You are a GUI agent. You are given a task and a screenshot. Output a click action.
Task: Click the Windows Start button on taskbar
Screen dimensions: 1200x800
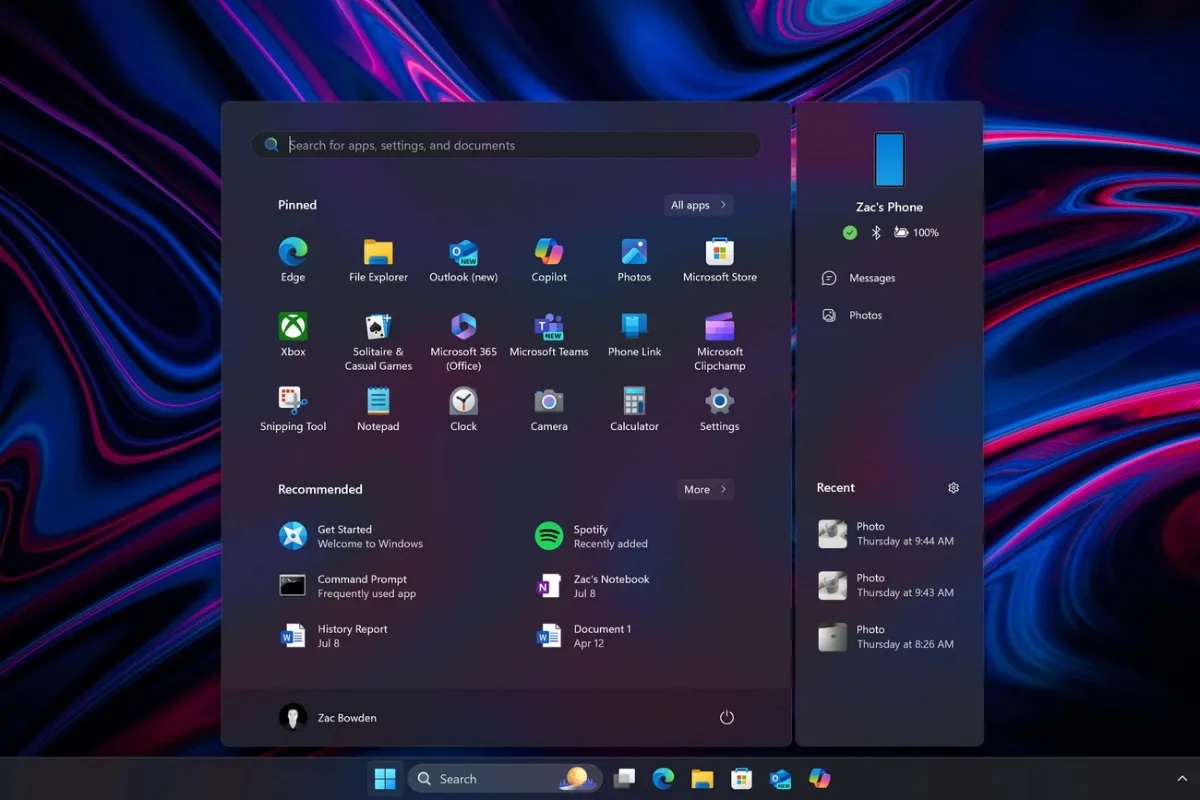click(x=385, y=779)
